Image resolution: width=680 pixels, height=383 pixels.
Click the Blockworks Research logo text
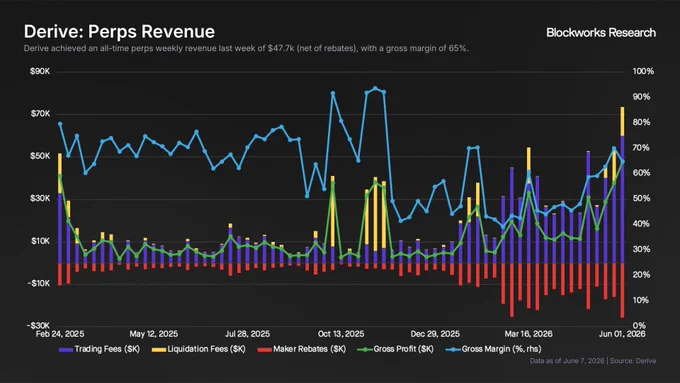coord(601,33)
